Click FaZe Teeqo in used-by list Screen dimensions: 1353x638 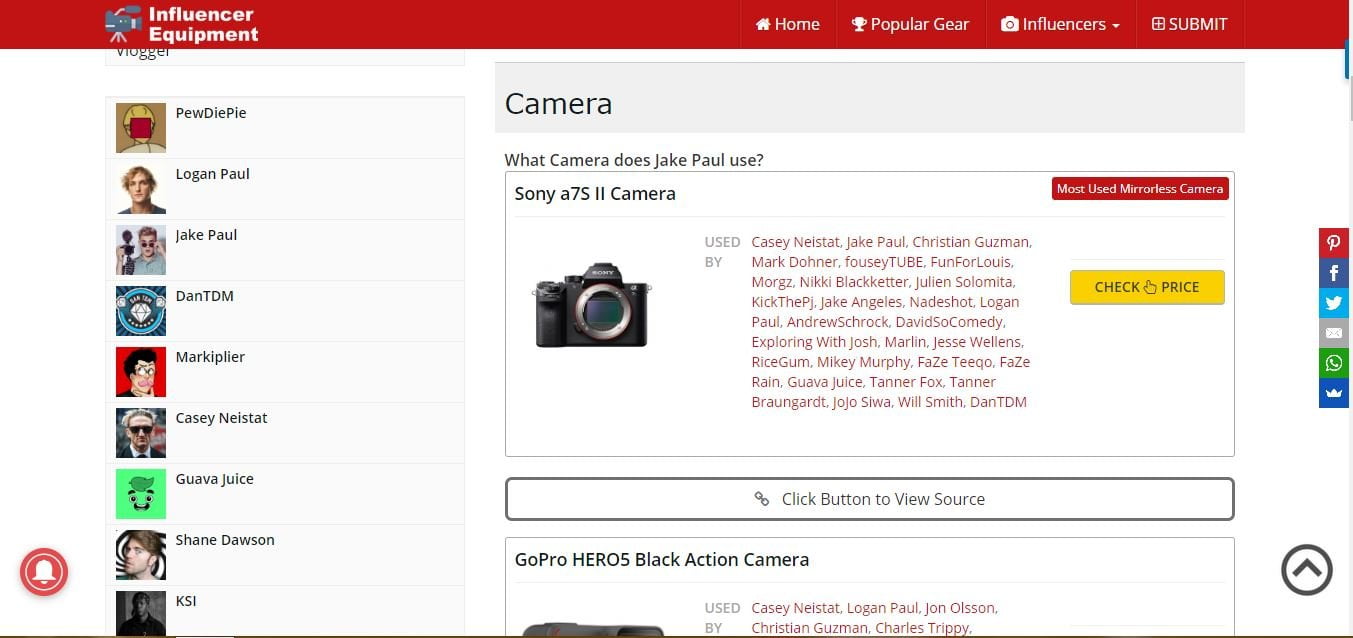click(x=955, y=362)
